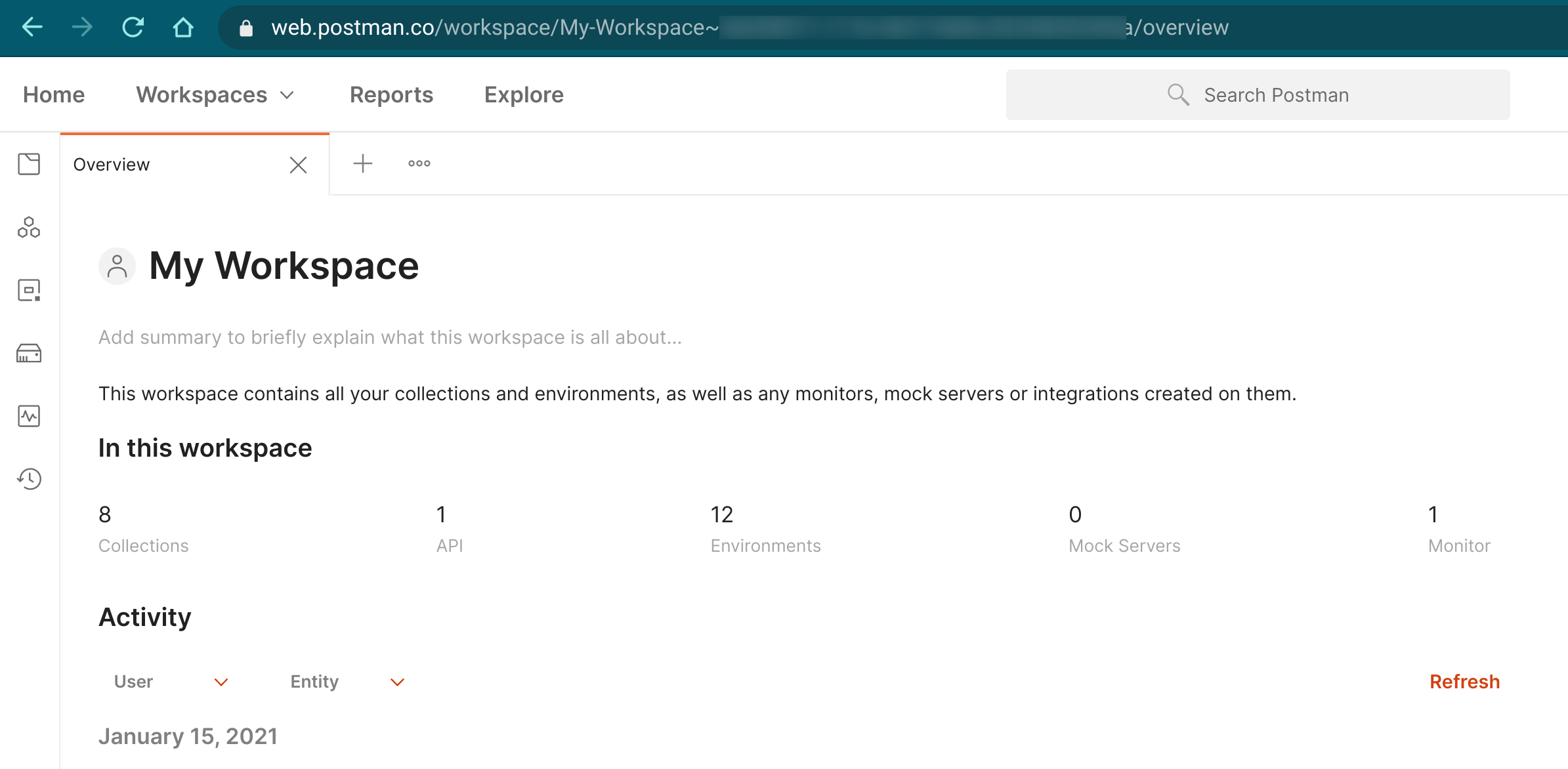Open the 8 Collections stat

143,529
